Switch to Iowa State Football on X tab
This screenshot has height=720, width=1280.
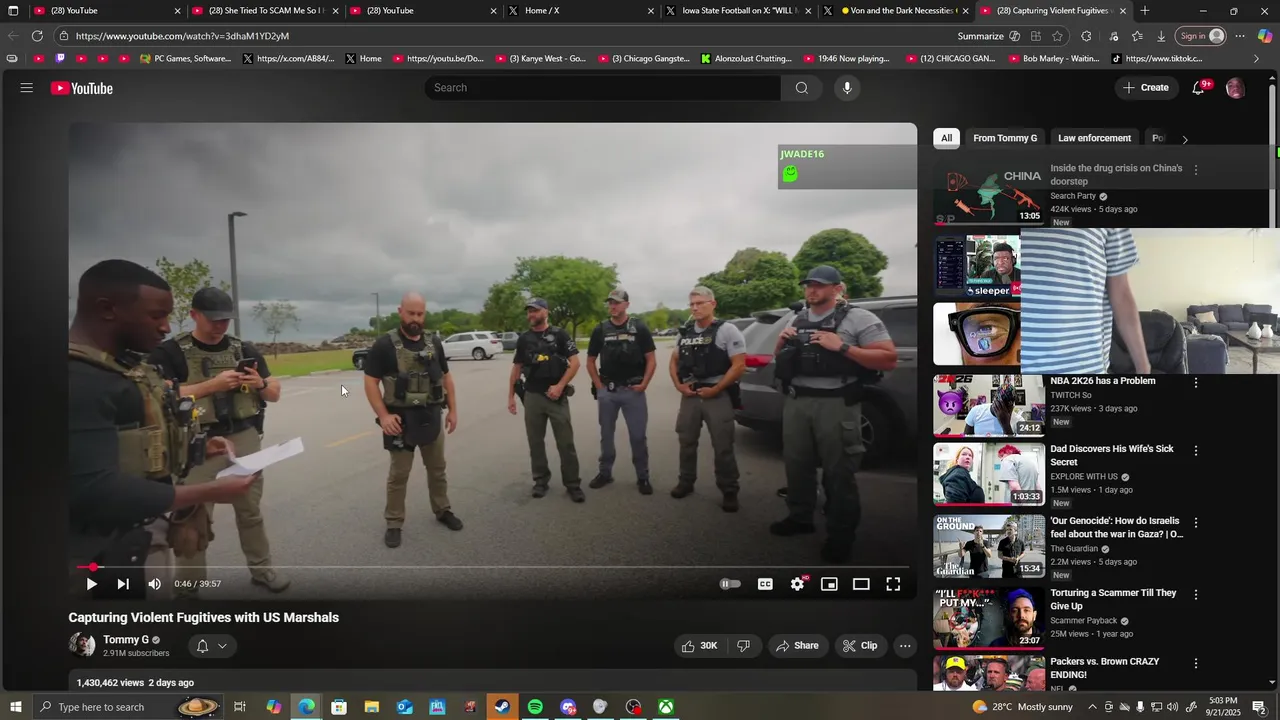(738, 11)
